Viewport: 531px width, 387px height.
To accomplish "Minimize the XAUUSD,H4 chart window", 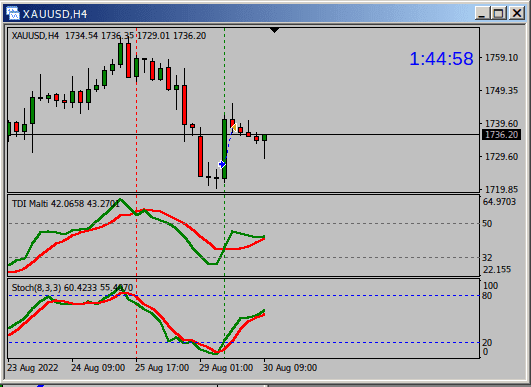I will pos(483,13).
